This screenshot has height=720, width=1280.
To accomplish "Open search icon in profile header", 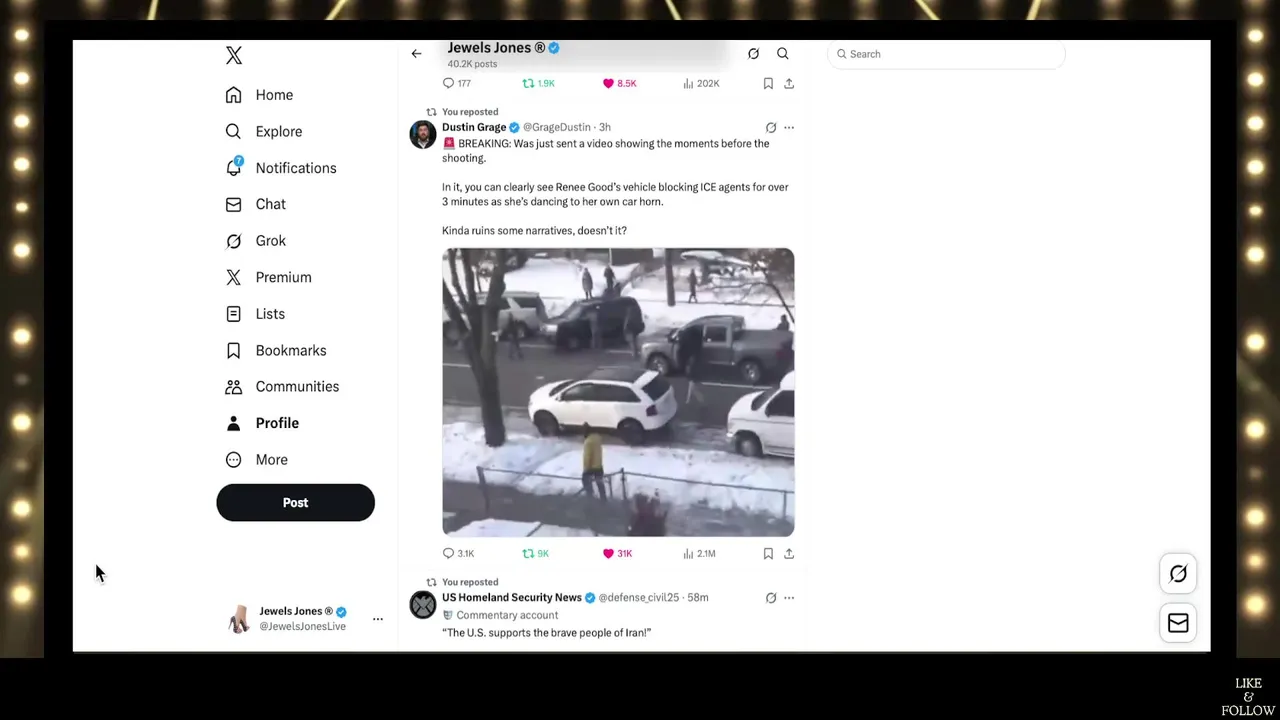I will (x=783, y=54).
